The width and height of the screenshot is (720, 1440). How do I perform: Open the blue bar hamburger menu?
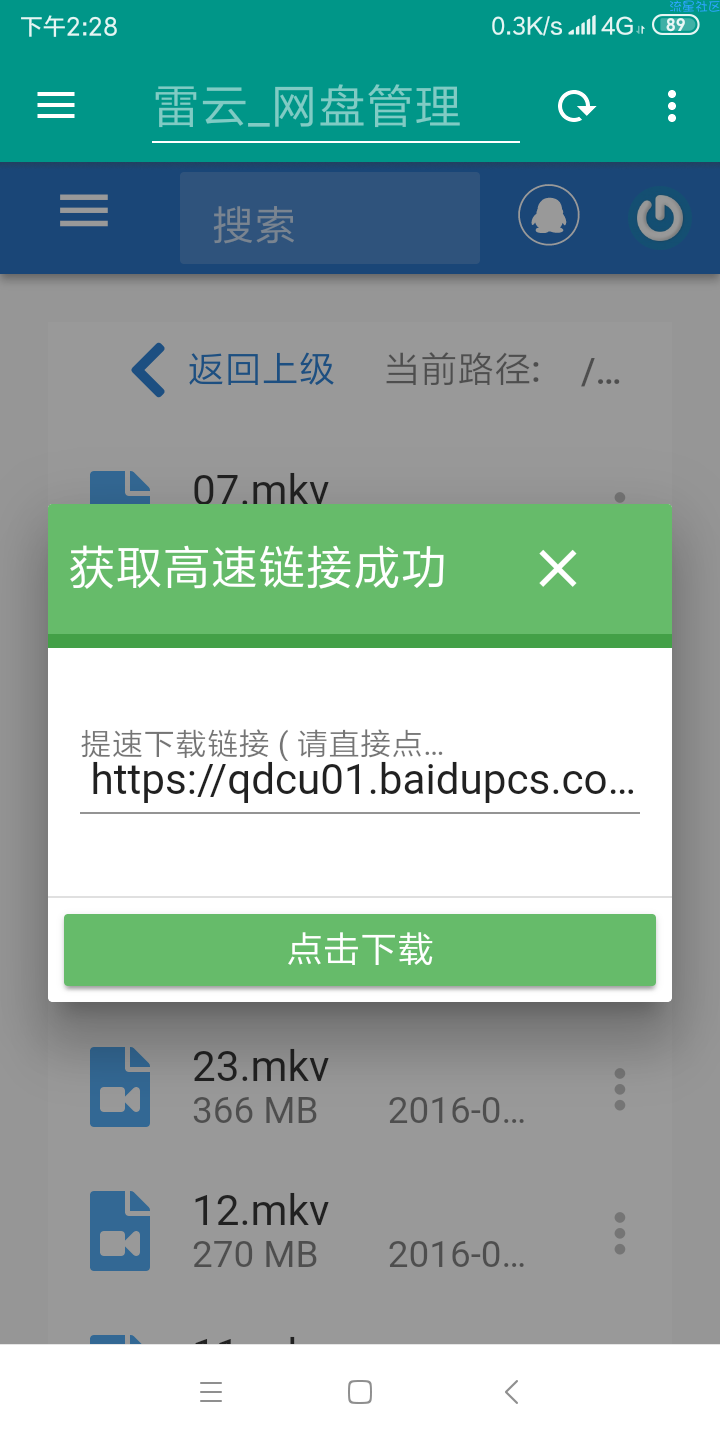(x=84, y=211)
